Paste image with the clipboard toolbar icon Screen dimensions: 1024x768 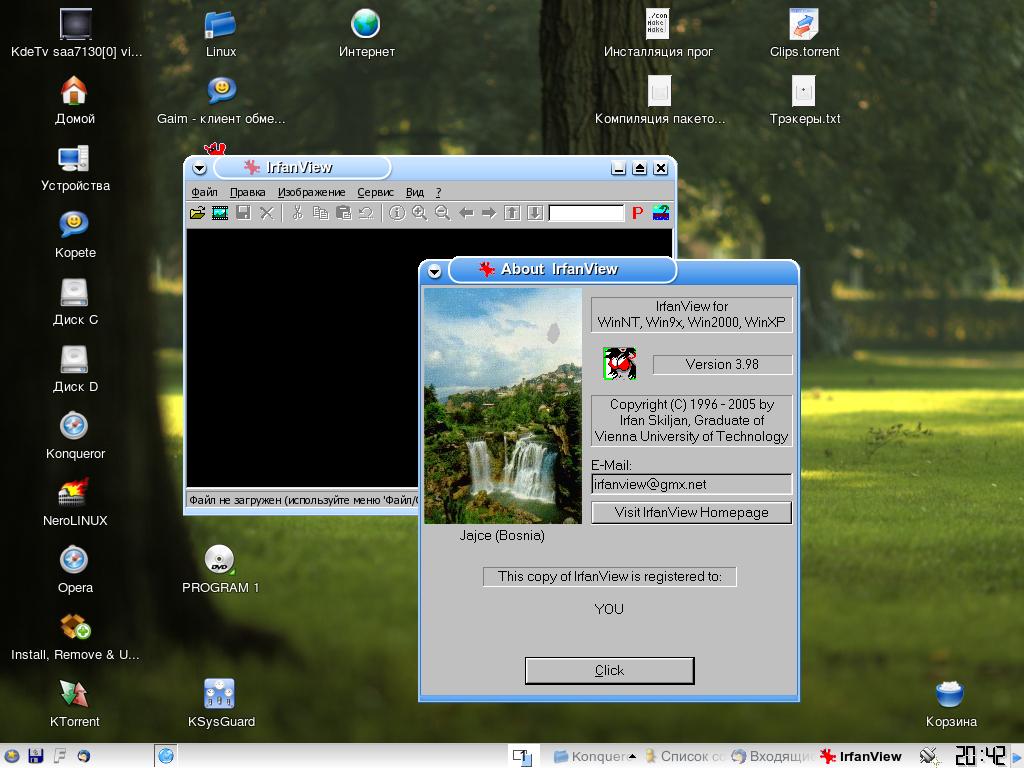[x=344, y=213]
